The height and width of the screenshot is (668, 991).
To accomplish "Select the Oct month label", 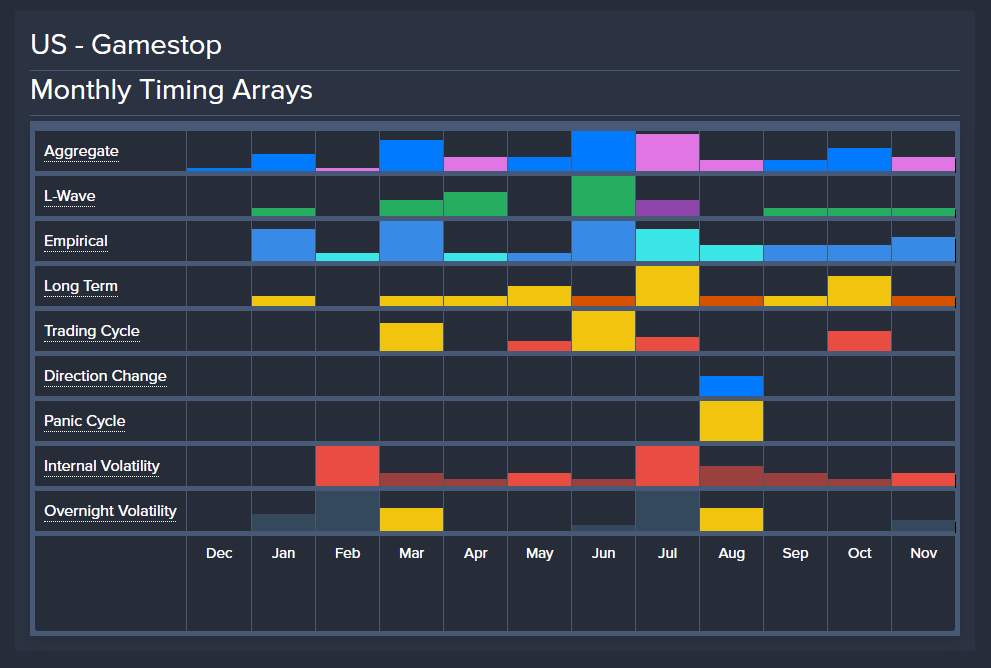I will 860,553.
